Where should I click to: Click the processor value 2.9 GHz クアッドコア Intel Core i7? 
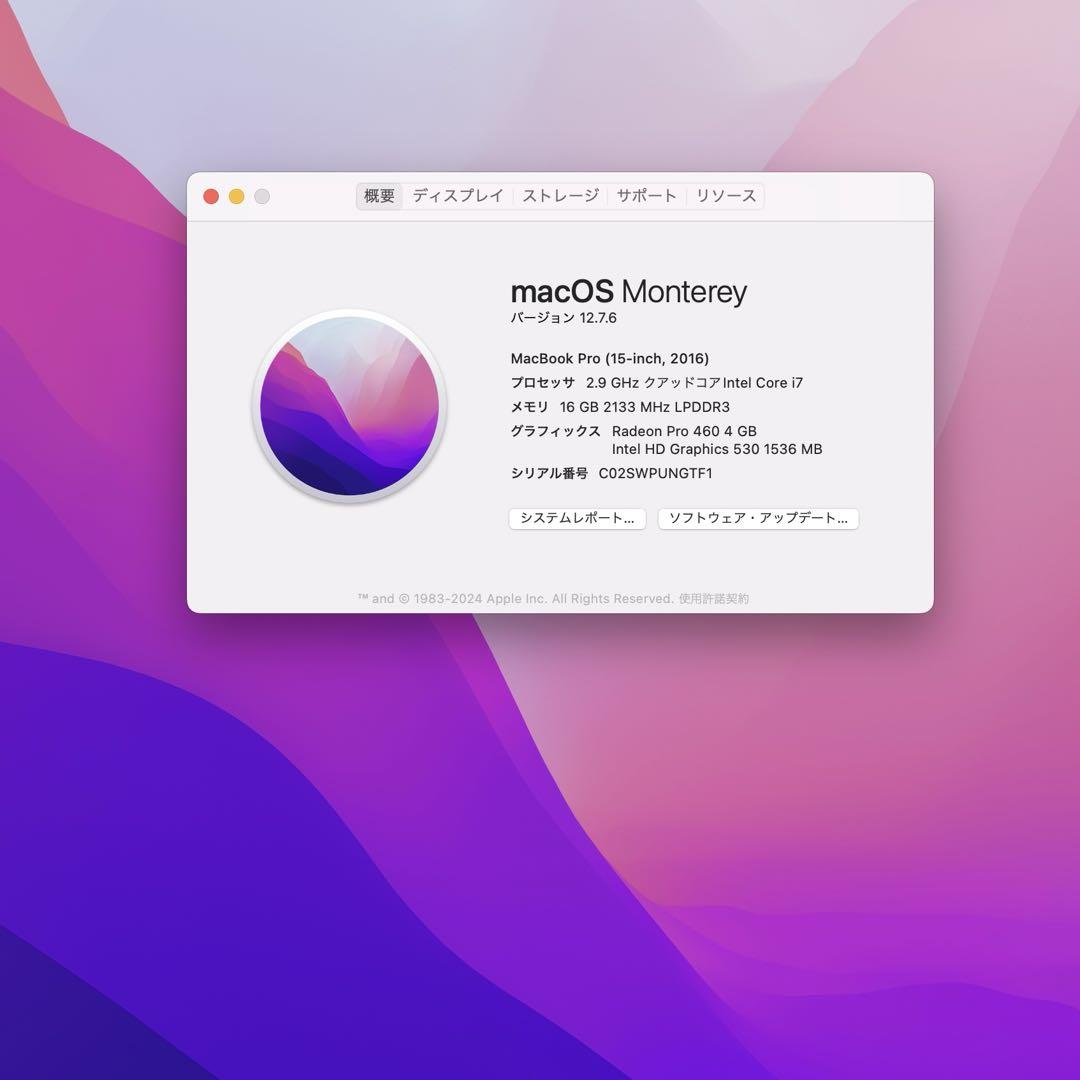click(x=694, y=383)
